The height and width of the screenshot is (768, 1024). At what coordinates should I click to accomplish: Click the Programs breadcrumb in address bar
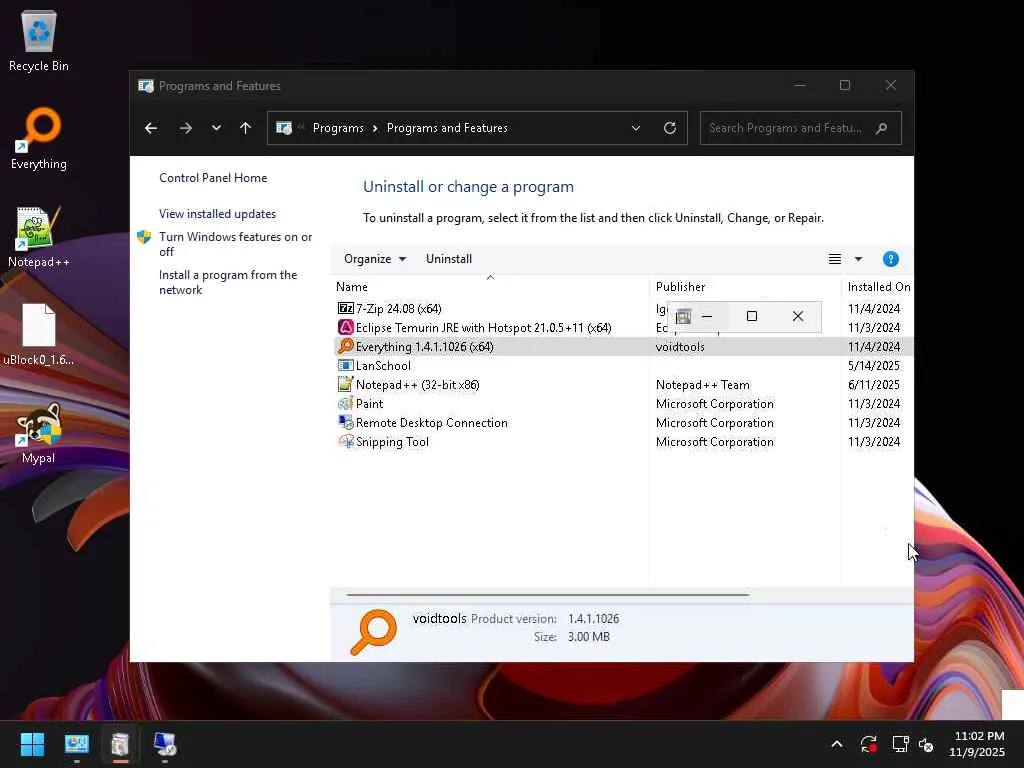(338, 128)
